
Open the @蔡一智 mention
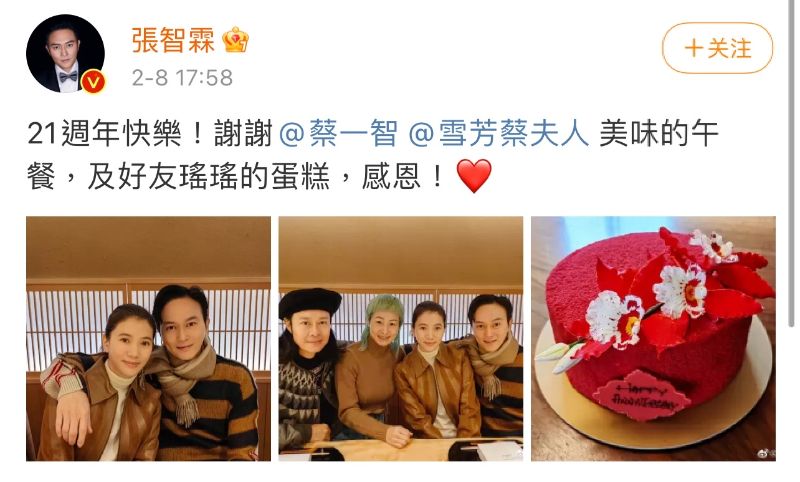tap(339, 134)
